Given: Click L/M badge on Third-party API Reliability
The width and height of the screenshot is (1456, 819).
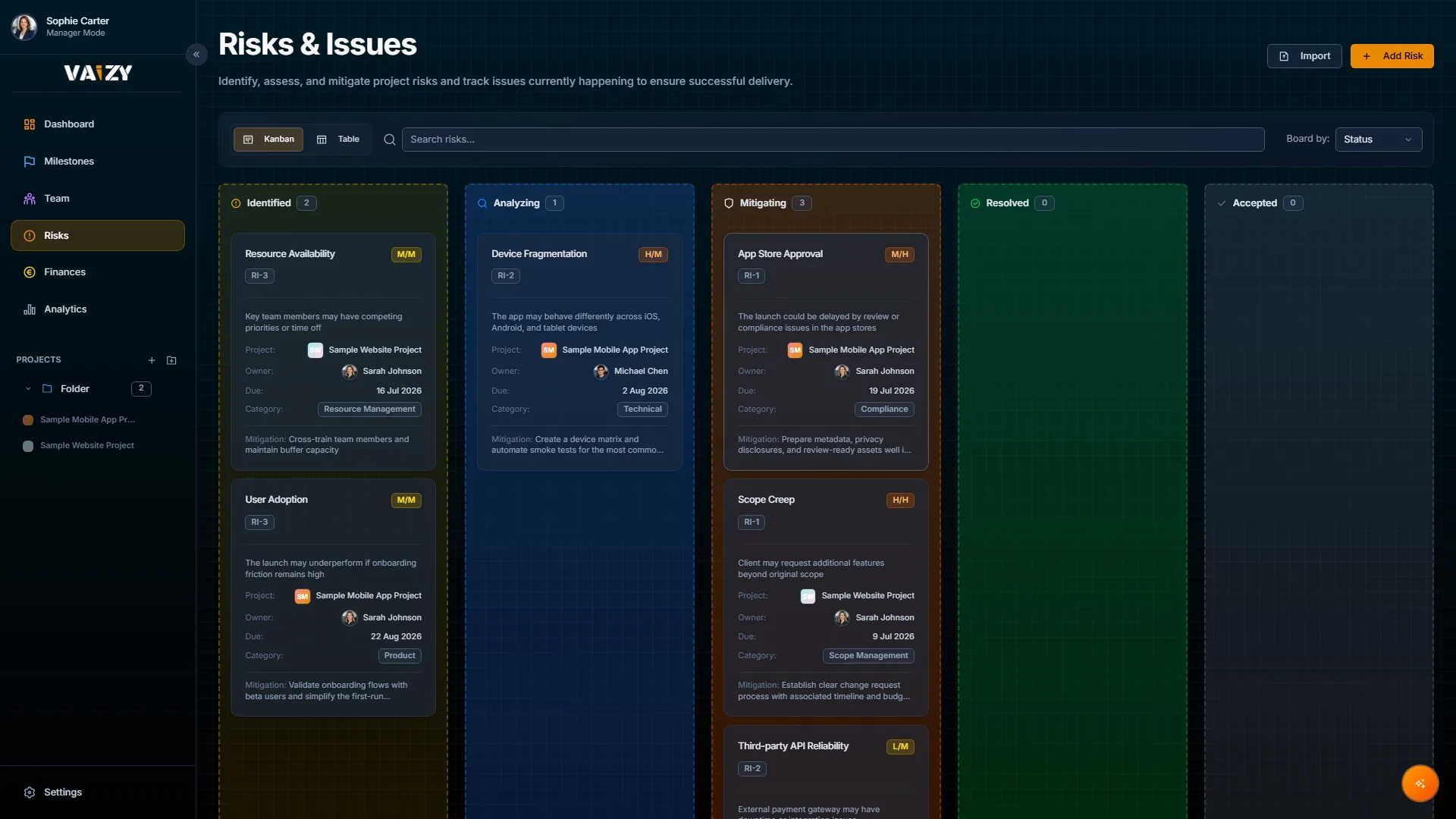Looking at the screenshot, I should [x=900, y=747].
